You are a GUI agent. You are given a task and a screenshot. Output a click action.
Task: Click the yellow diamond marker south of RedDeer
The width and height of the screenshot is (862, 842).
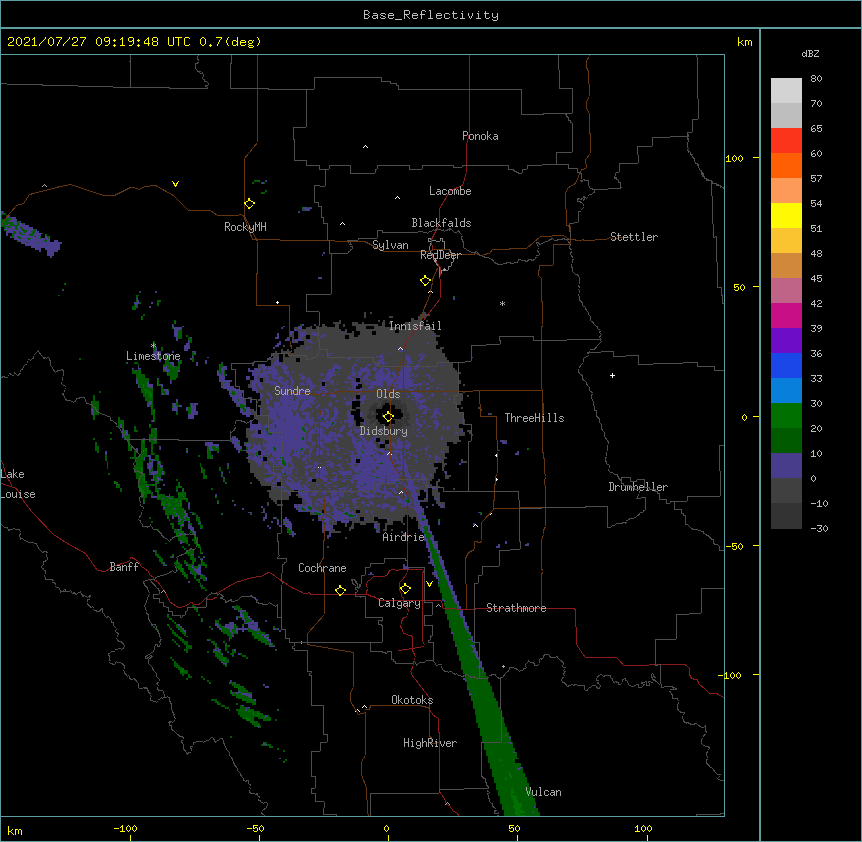(425, 281)
